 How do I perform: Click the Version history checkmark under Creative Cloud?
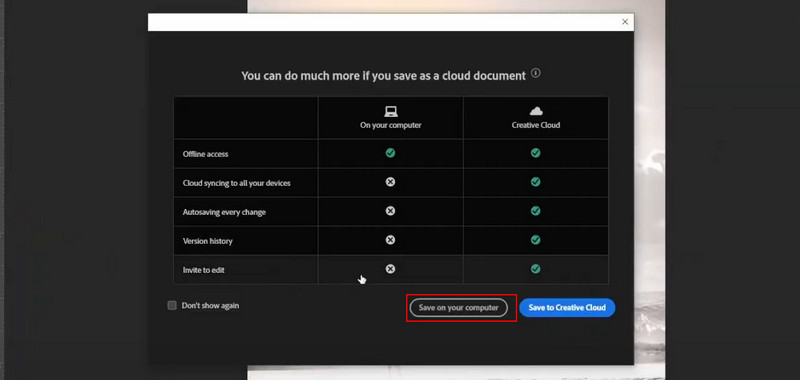535,240
